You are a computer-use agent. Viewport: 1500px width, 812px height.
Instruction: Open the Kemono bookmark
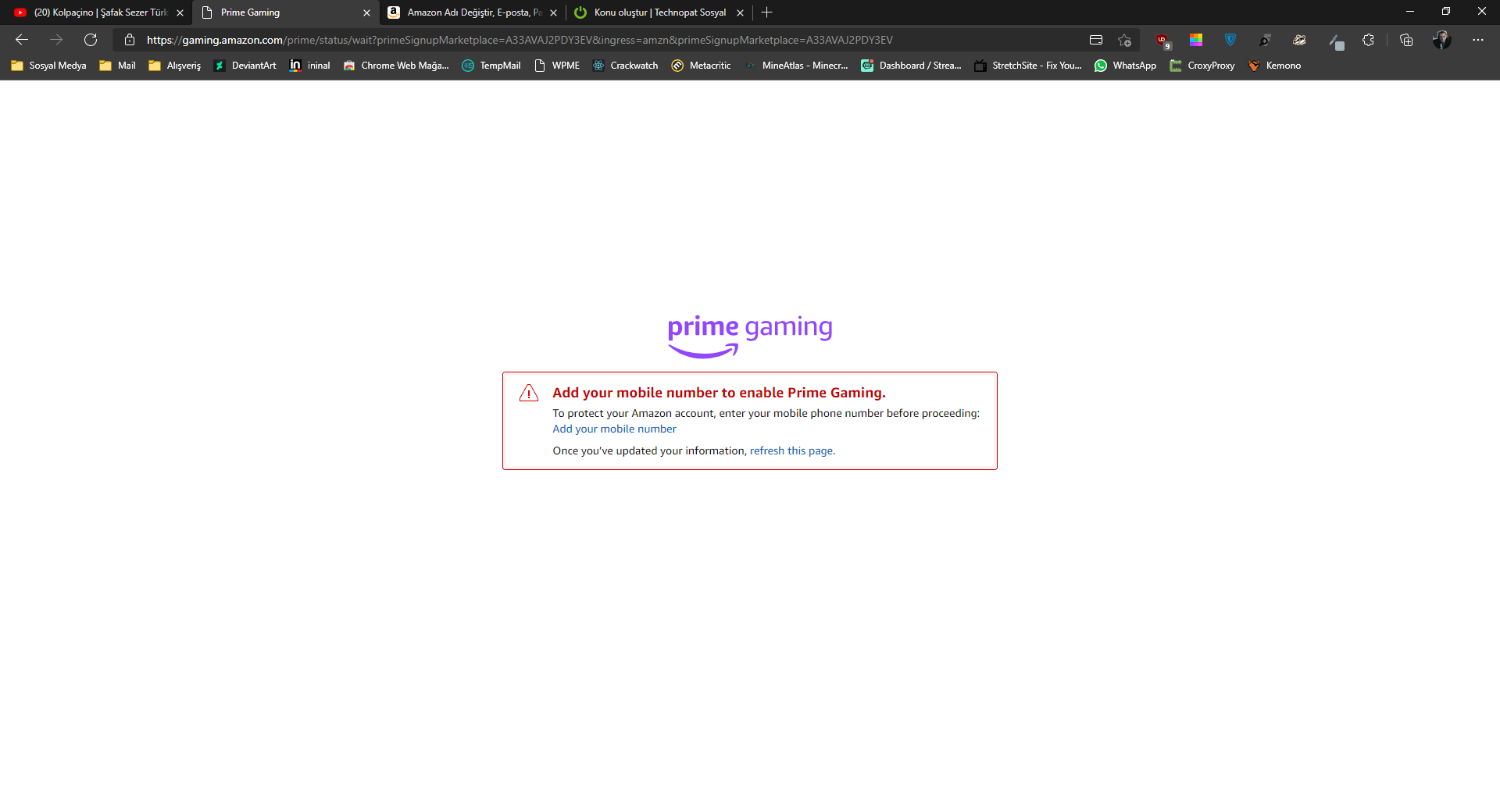tap(1274, 66)
